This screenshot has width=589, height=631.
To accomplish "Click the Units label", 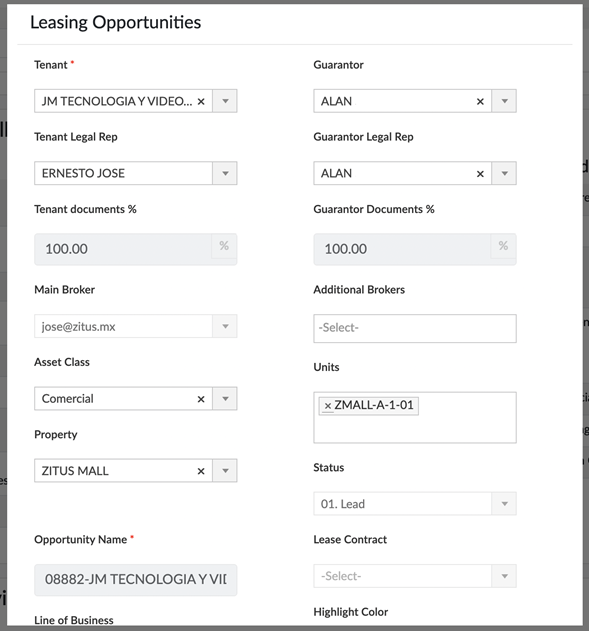I will pyautogui.click(x=326, y=367).
